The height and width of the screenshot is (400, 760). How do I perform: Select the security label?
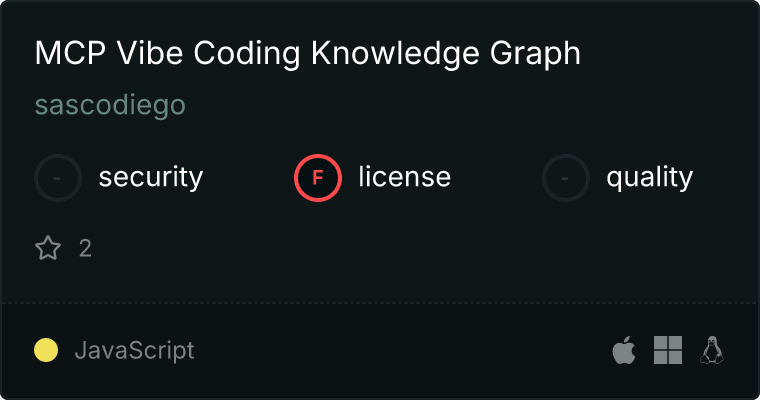(150, 178)
